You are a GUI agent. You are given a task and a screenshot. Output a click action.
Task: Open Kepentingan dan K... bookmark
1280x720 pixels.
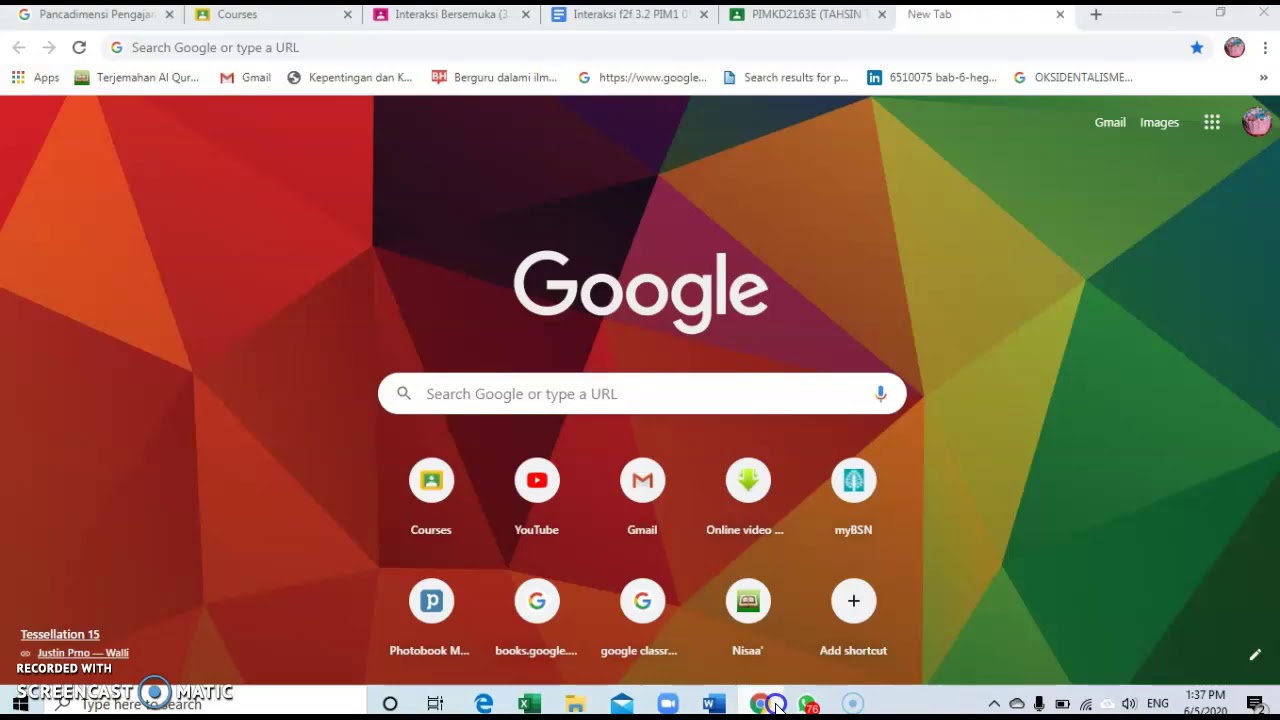coord(349,77)
